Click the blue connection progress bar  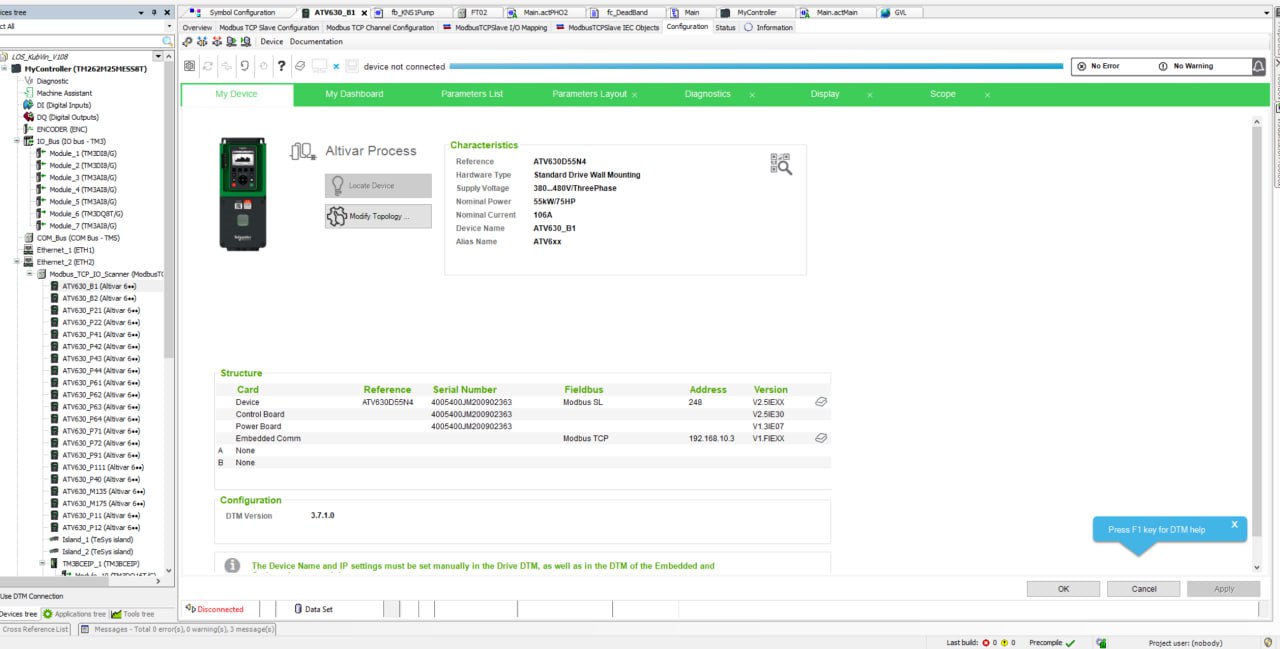point(756,66)
